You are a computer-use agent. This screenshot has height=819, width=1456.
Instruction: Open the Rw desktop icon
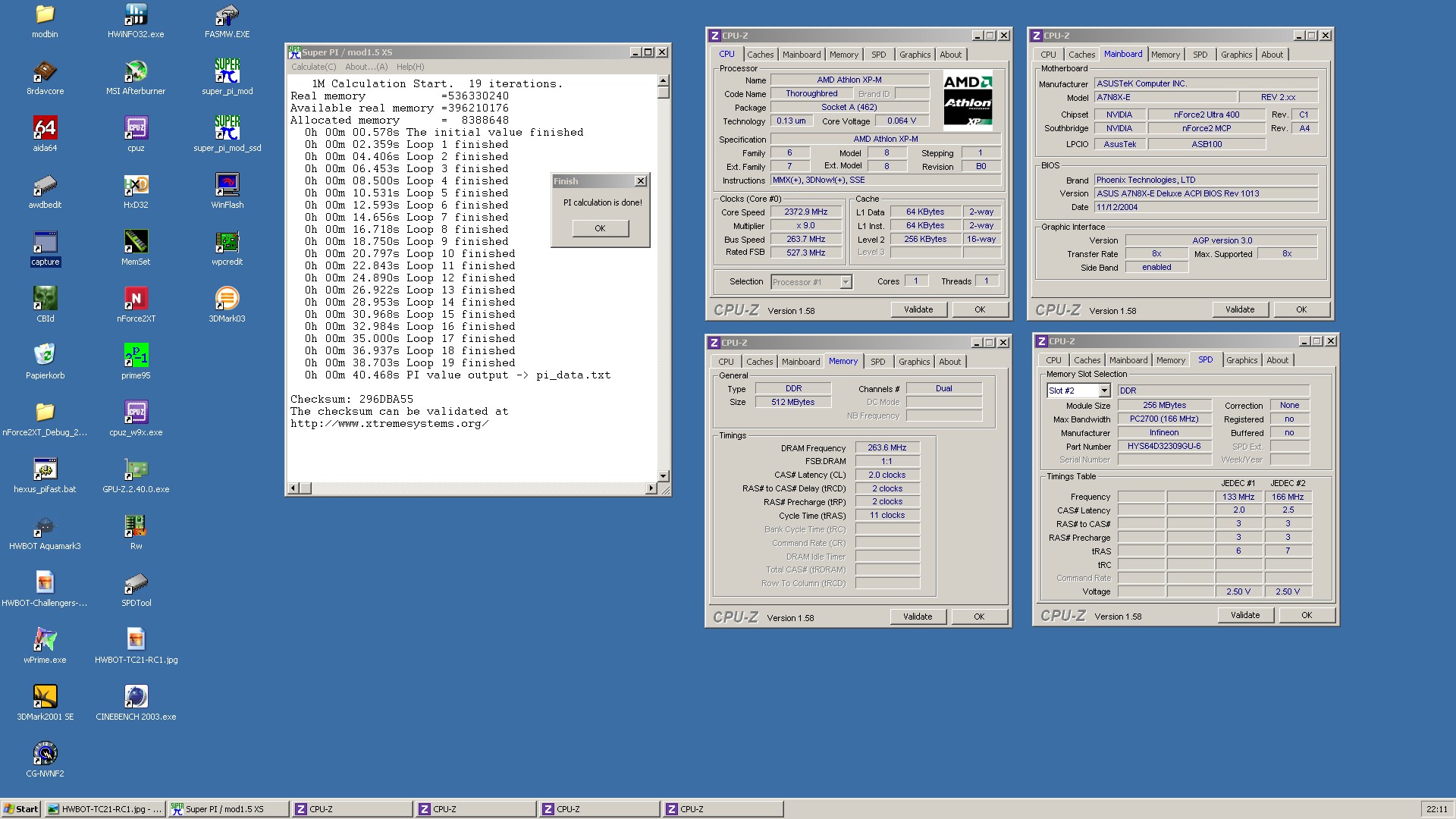pos(136,532)
